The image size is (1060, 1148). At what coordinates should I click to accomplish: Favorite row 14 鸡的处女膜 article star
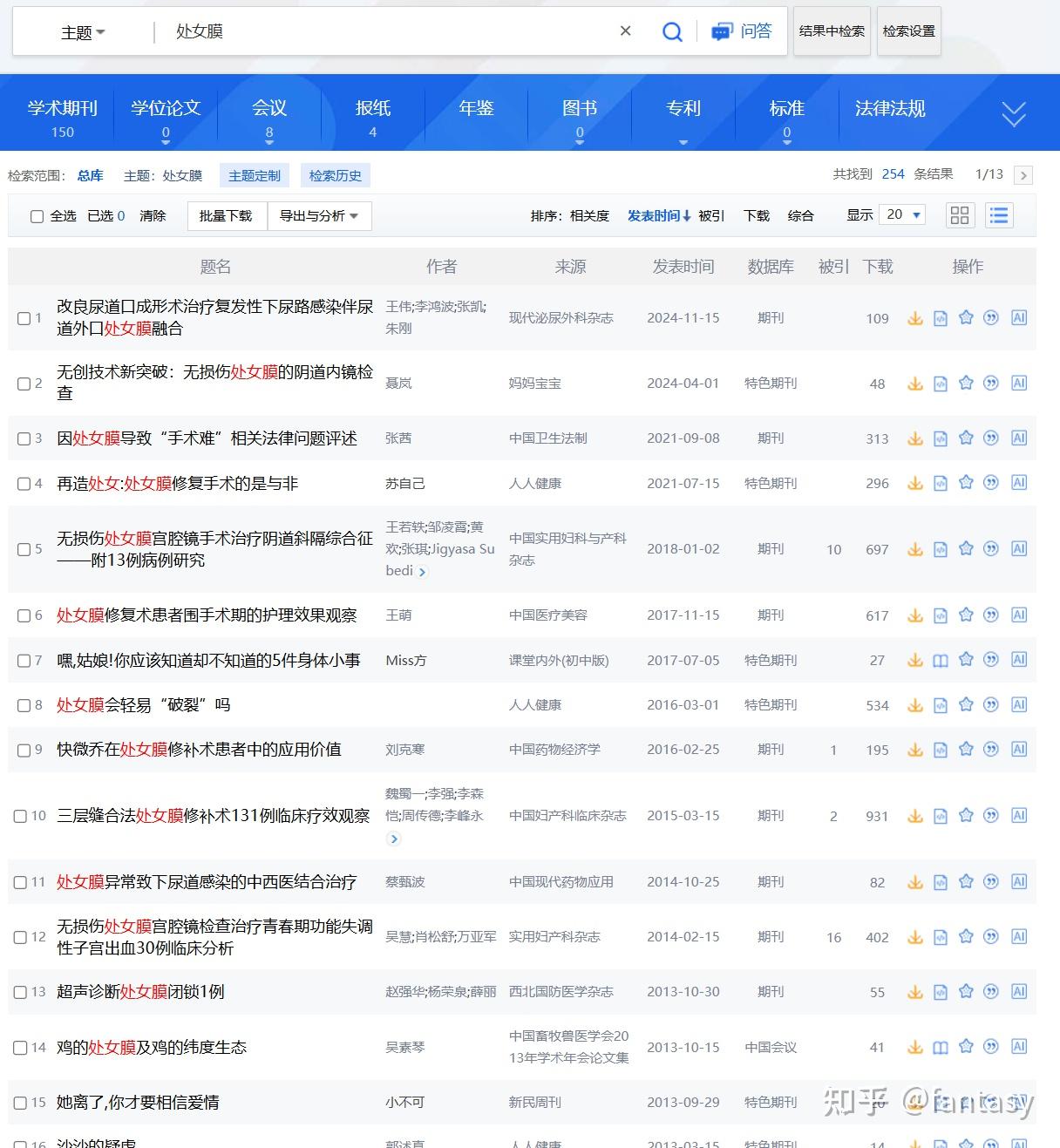(x=966, y=1046)
